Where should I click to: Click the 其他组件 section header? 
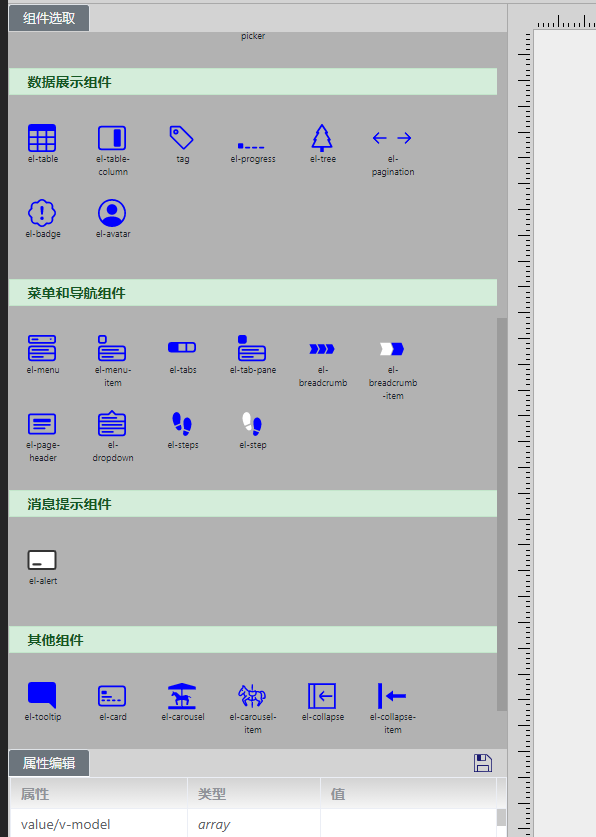253,639
